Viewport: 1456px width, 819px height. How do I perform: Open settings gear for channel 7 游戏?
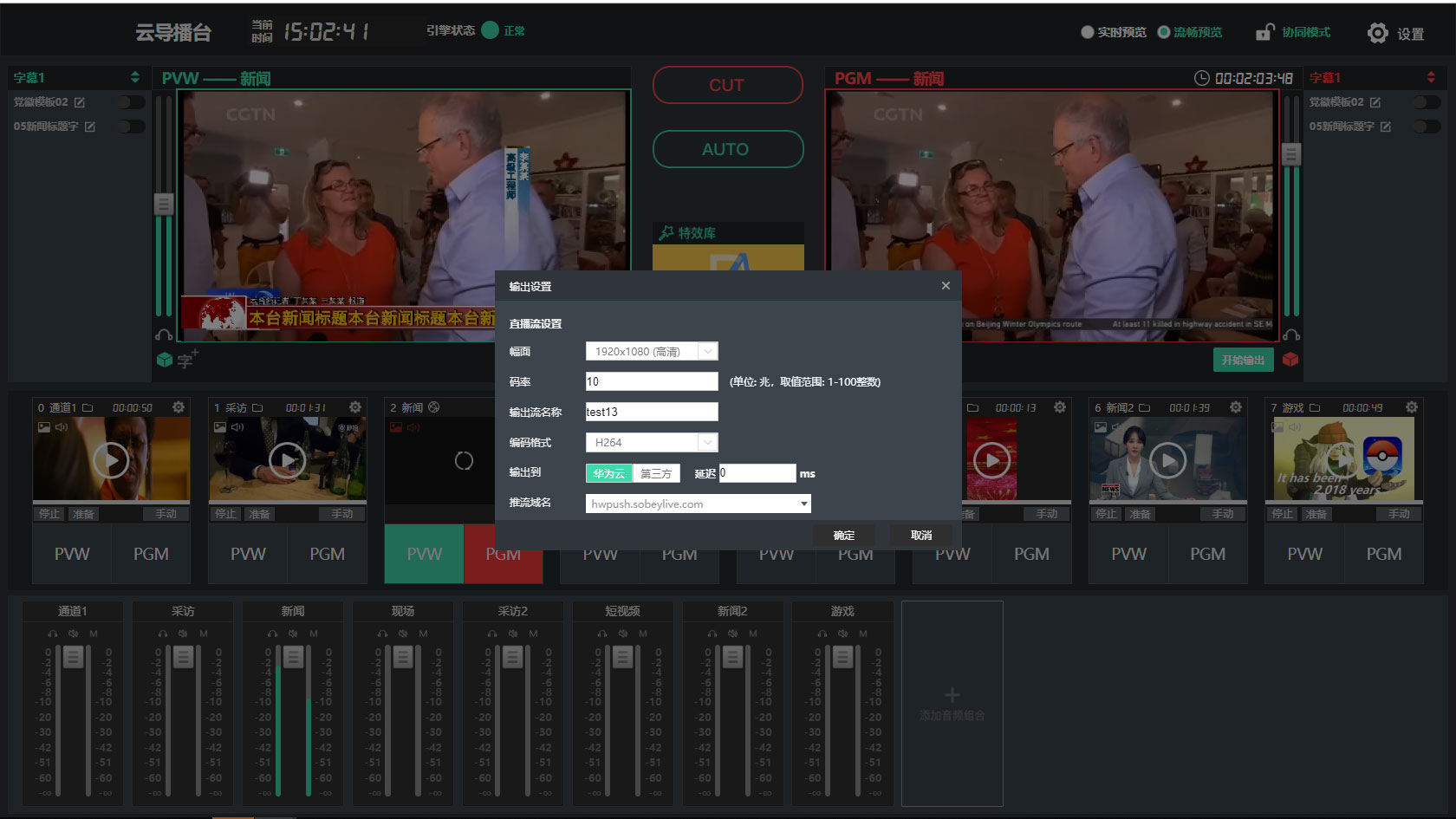coord(1412,407)
